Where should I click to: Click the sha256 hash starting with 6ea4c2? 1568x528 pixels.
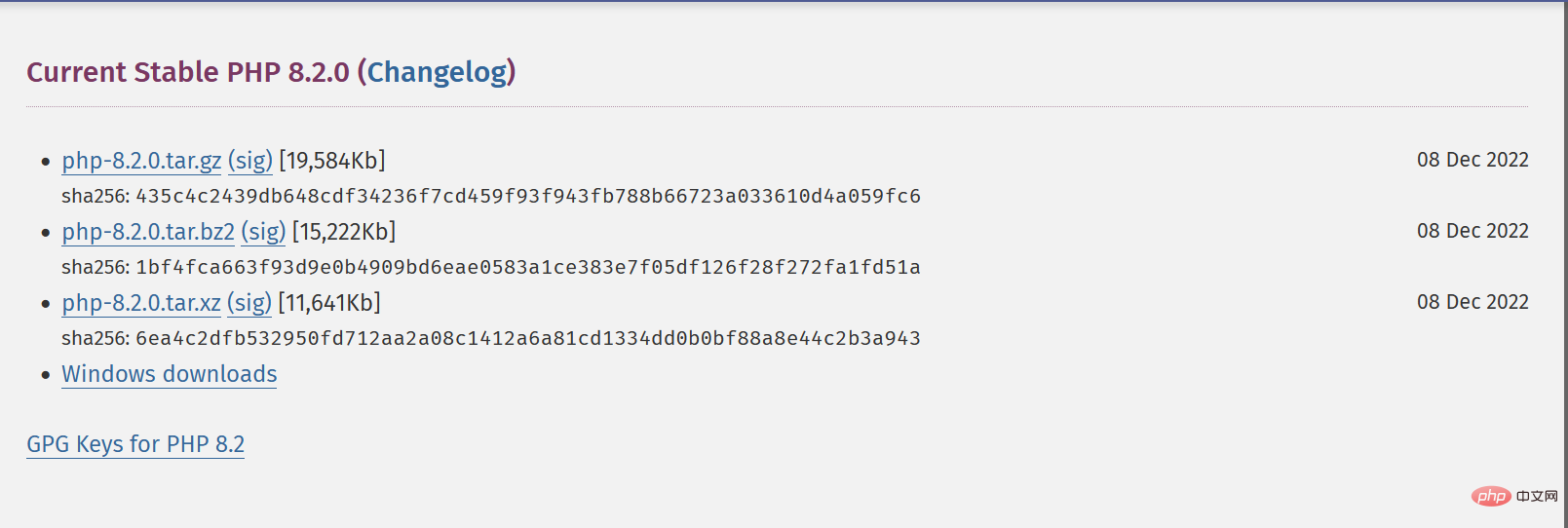[527, 338]
